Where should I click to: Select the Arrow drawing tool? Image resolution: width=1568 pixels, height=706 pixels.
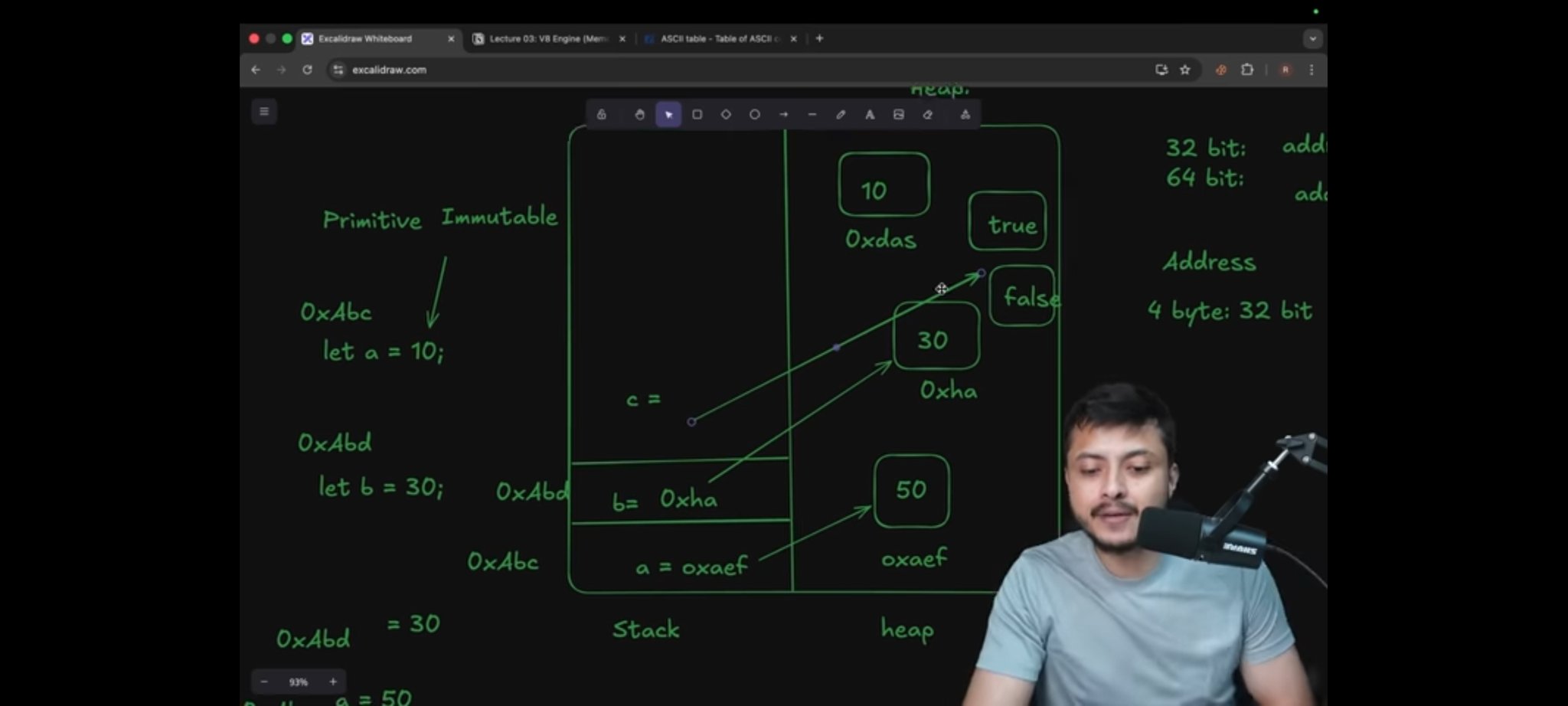(x=783, y=115)
